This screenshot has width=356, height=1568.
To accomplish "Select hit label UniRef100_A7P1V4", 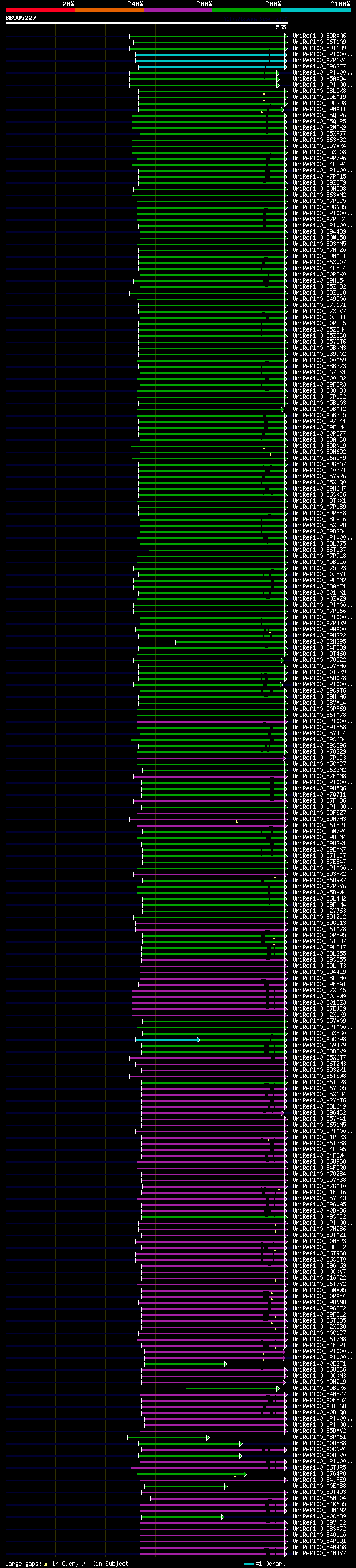I will (319, 60).
